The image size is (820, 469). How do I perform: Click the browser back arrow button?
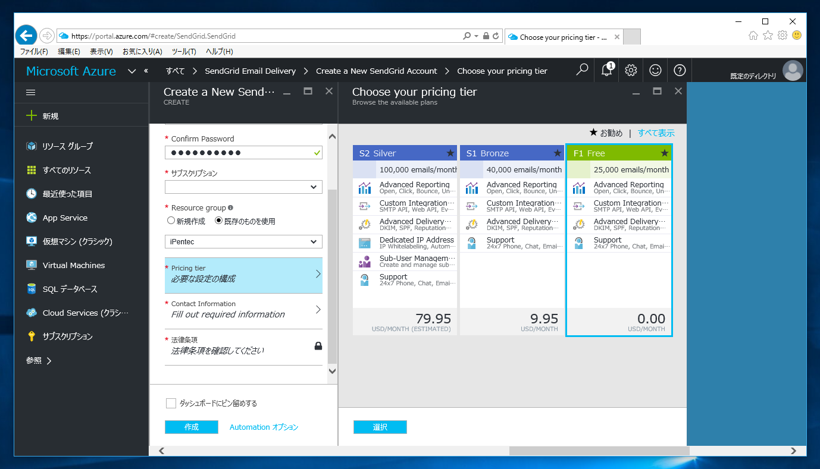point(26,36)
